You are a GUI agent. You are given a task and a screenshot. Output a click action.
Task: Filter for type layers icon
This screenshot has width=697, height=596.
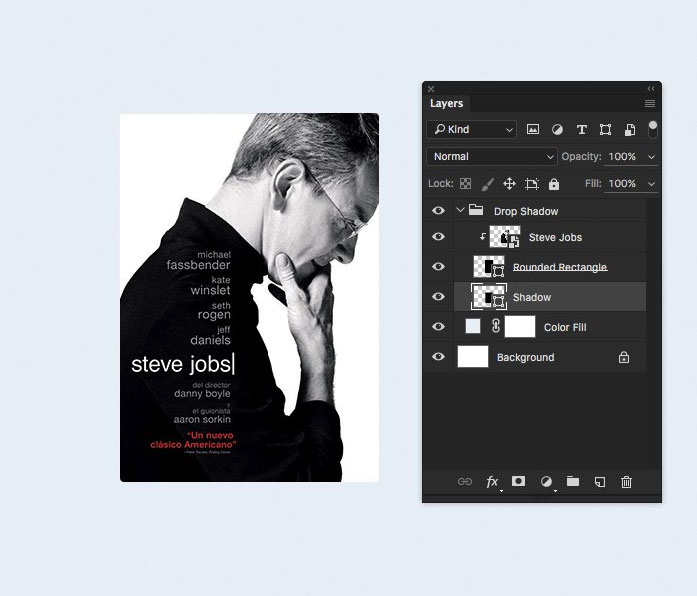[581, 129]
